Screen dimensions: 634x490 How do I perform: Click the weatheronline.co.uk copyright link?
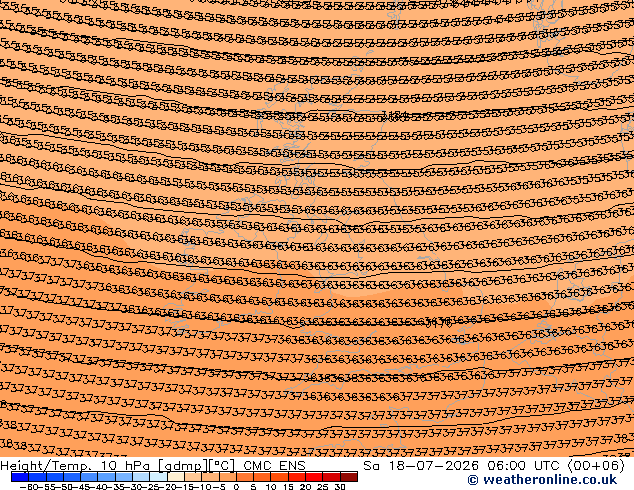point(542,480)
